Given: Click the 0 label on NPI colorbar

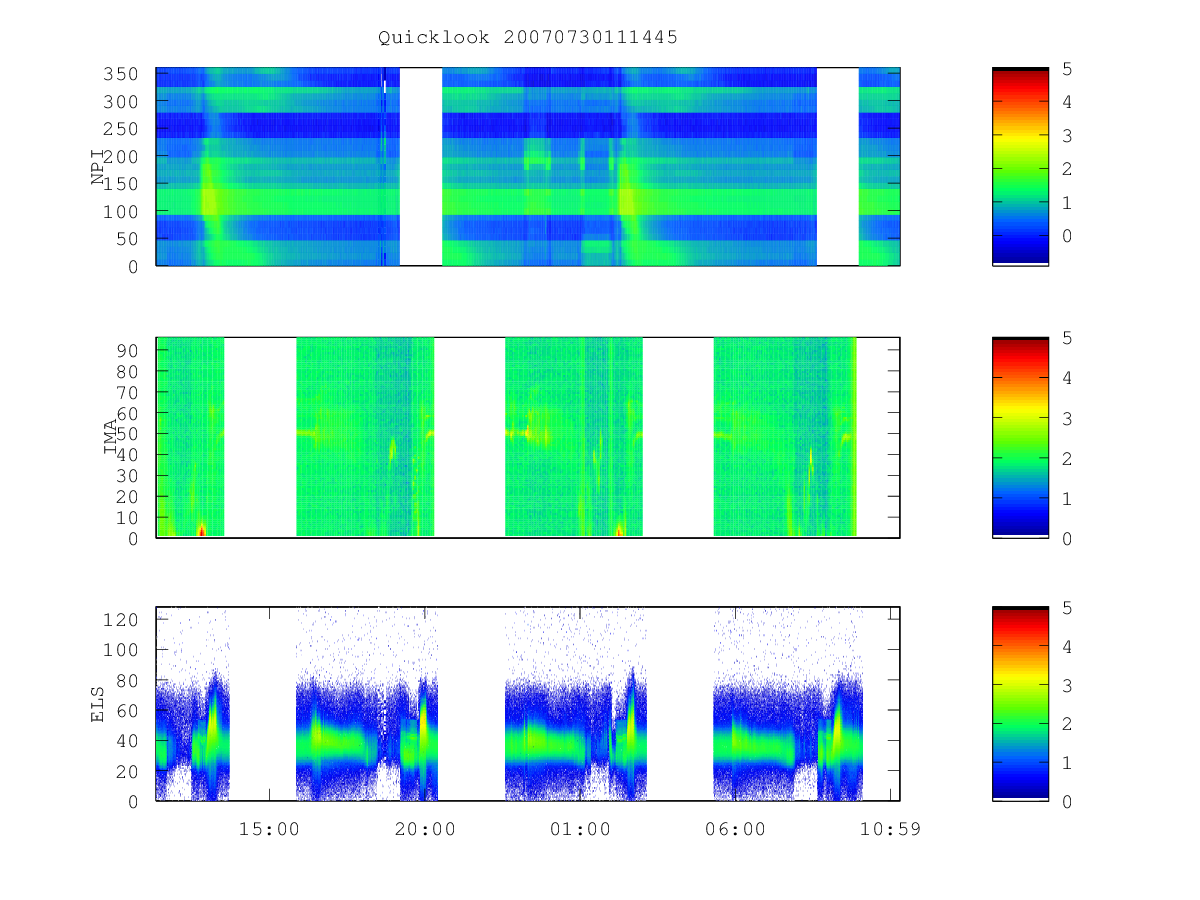Looking at the screenshot, I should [1068, 236].
